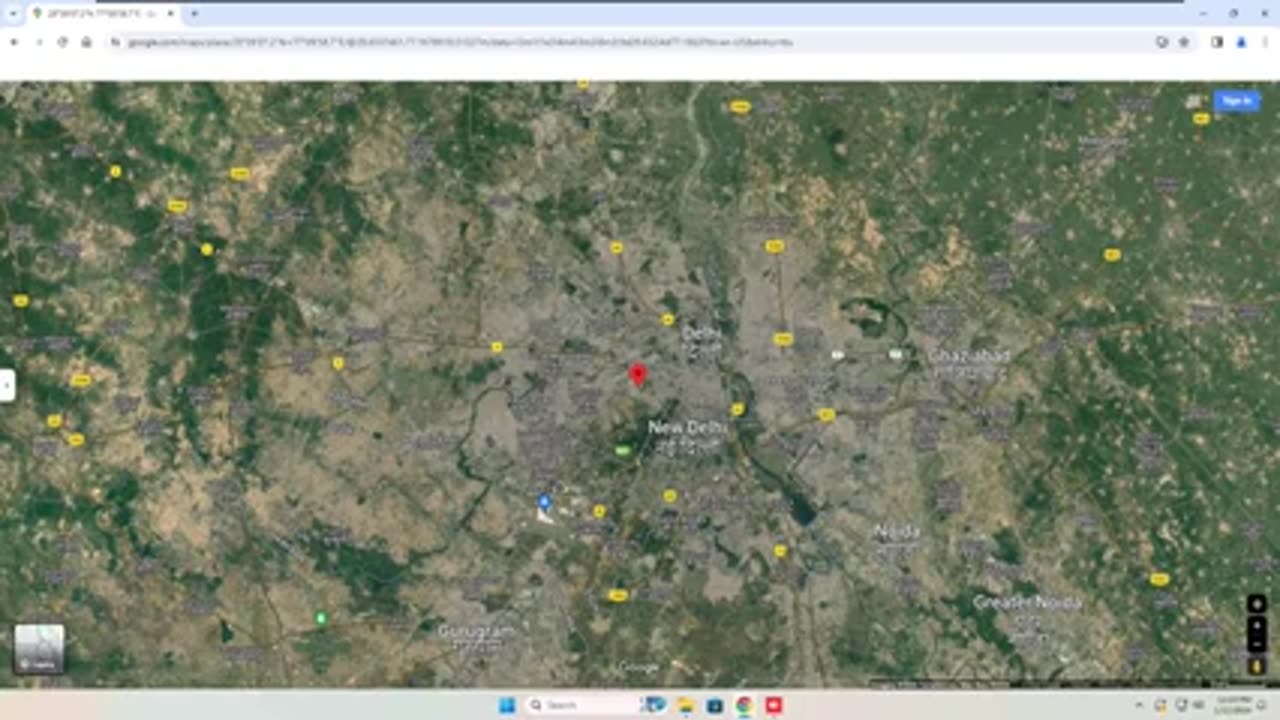Close the Google Maps browser tab
The image size is (1280, 720).
click(170, 13)
